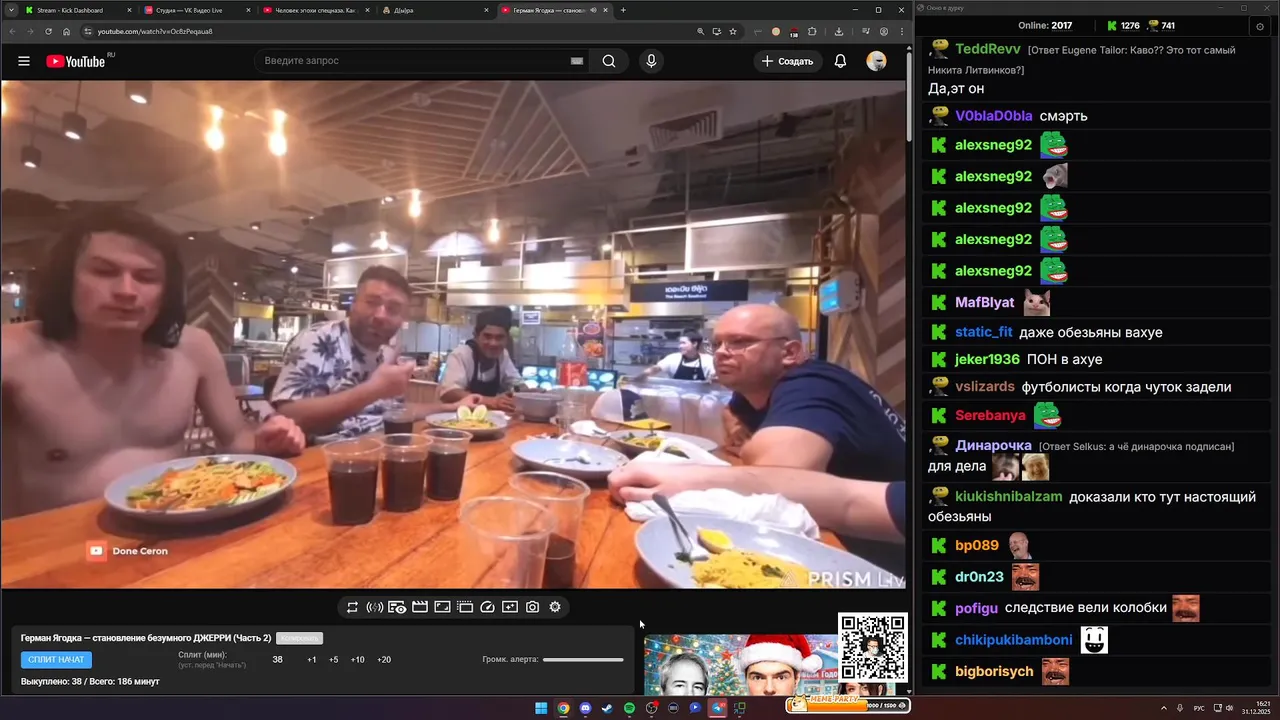Click the browser back arrow

pos(12,31)
